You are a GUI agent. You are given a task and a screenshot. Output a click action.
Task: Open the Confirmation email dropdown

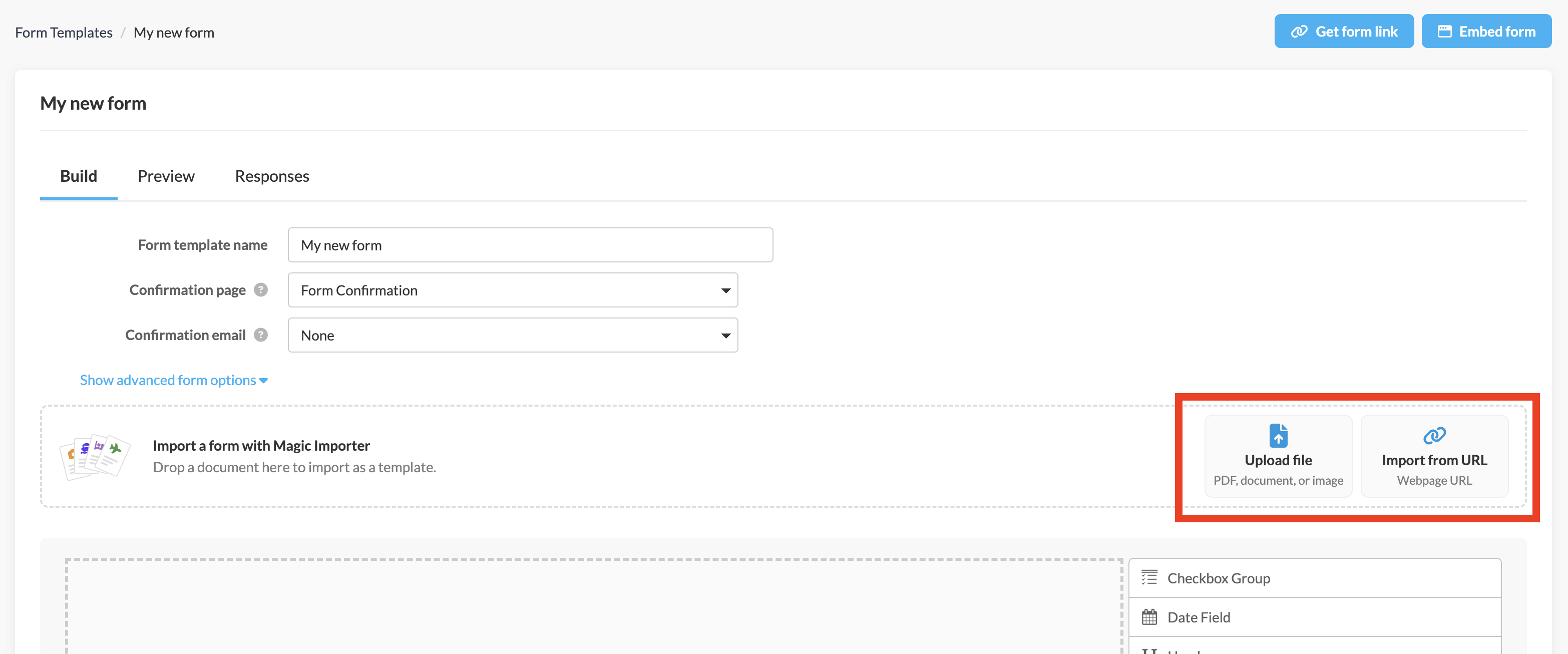click(x=513, y=336)
